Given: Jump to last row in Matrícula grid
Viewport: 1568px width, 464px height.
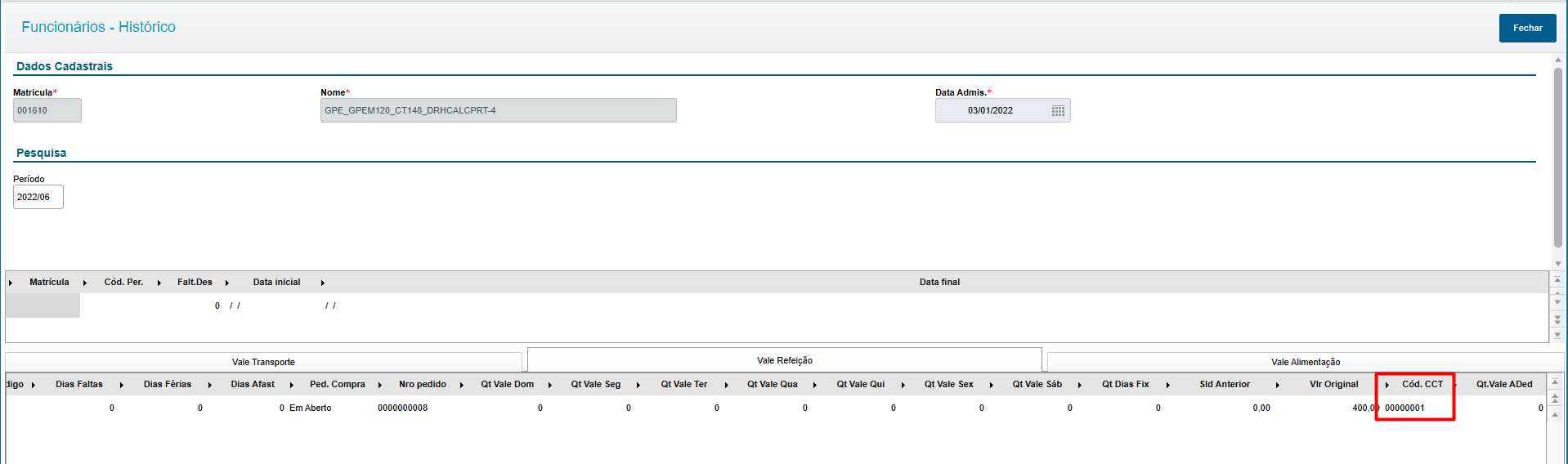Looking at the screenshot, I should pyautogui.click(x=1557, y=335).
